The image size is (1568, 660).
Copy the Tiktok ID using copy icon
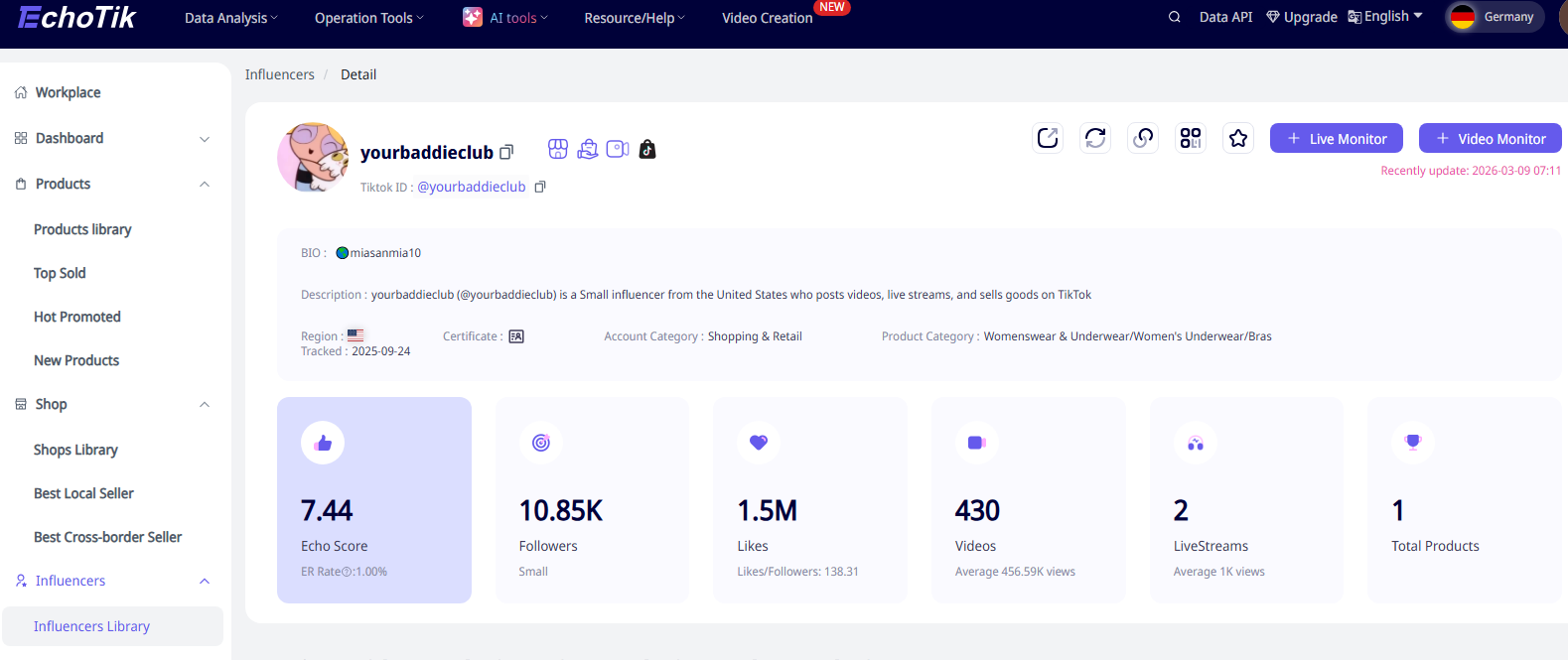coord(540,187)
